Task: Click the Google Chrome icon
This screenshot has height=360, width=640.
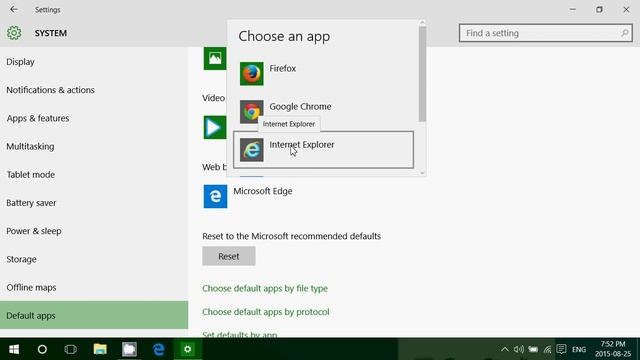Action: click(x=251, y=112)
